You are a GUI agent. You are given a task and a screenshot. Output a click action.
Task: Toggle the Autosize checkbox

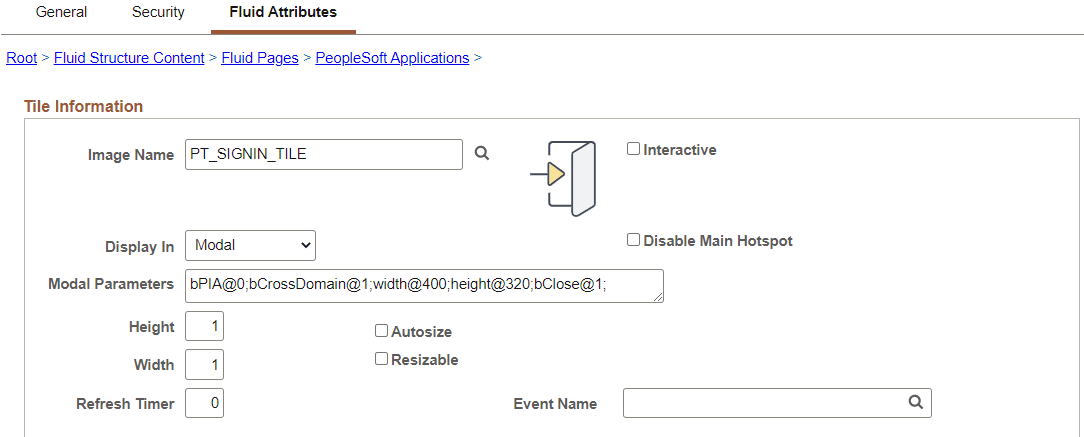pyautogui.click(x=381, y=331)
